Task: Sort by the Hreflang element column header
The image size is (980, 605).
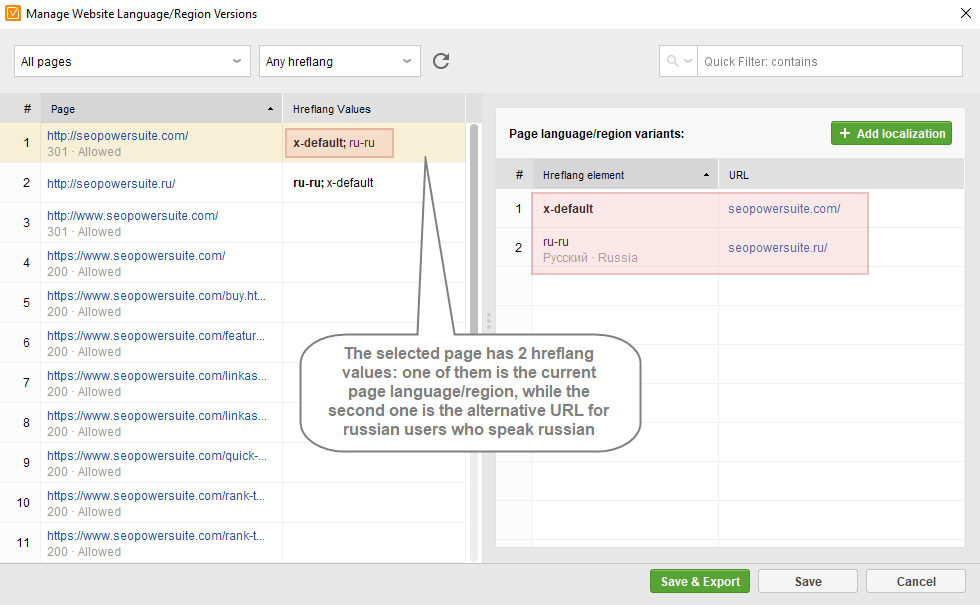Action: pos(625,175)
